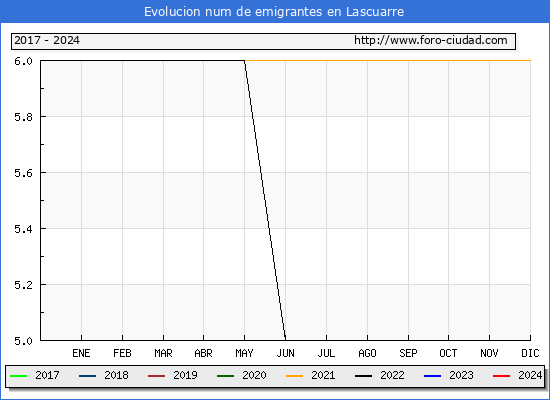Click the JUN month axis label

click(286, 353)
